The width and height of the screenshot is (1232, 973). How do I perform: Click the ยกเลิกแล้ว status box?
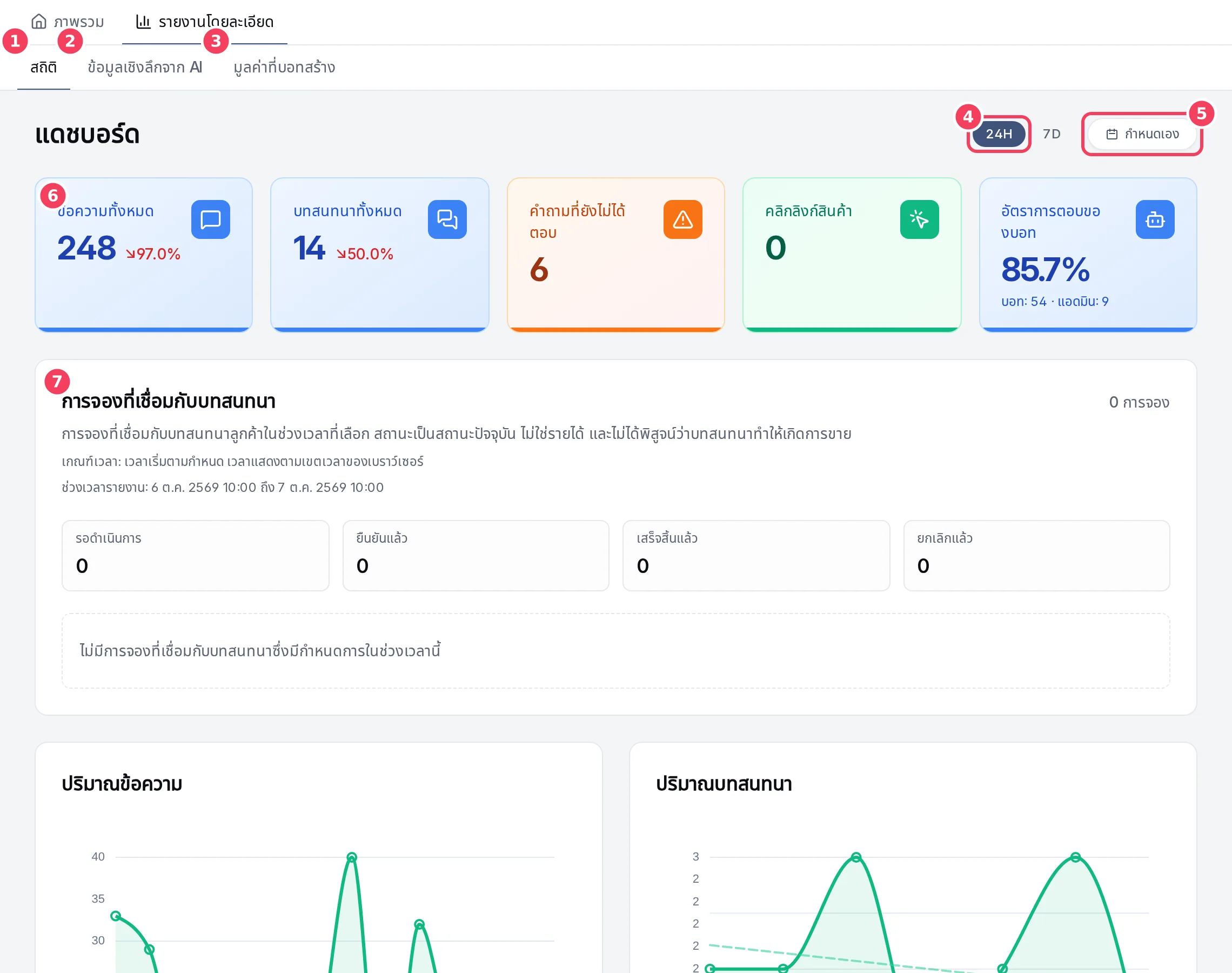1036,556
